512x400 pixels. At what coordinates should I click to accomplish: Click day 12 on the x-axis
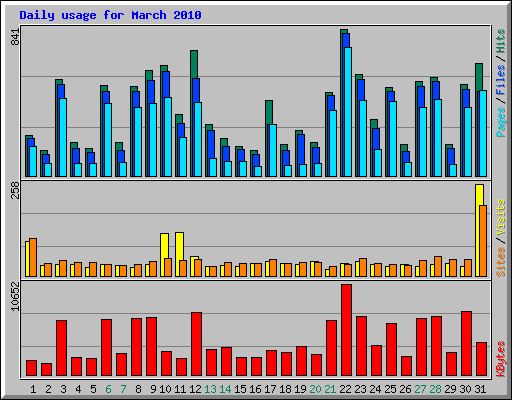point(195,389)
